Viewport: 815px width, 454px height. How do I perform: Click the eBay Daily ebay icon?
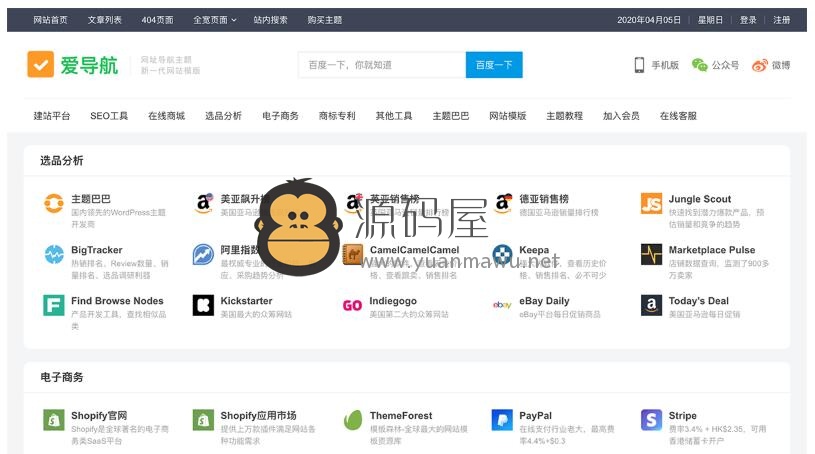click(x=502, y=305)
